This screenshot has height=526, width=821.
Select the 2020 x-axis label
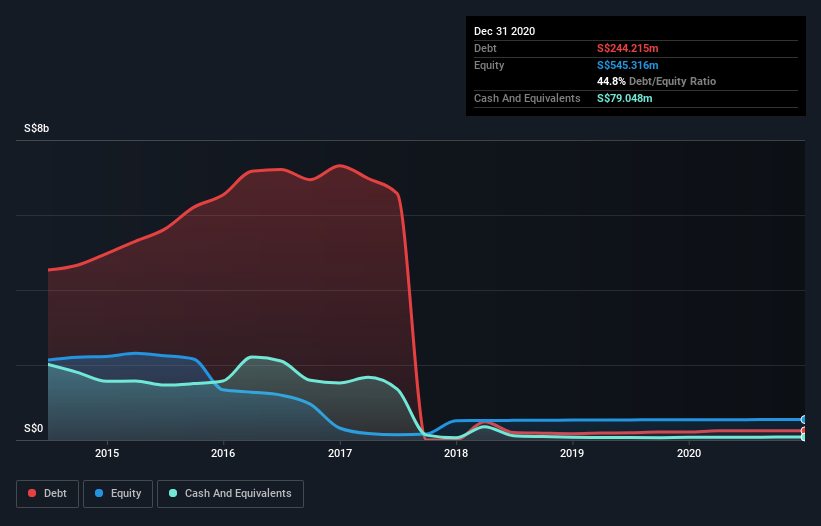(689, 453)
